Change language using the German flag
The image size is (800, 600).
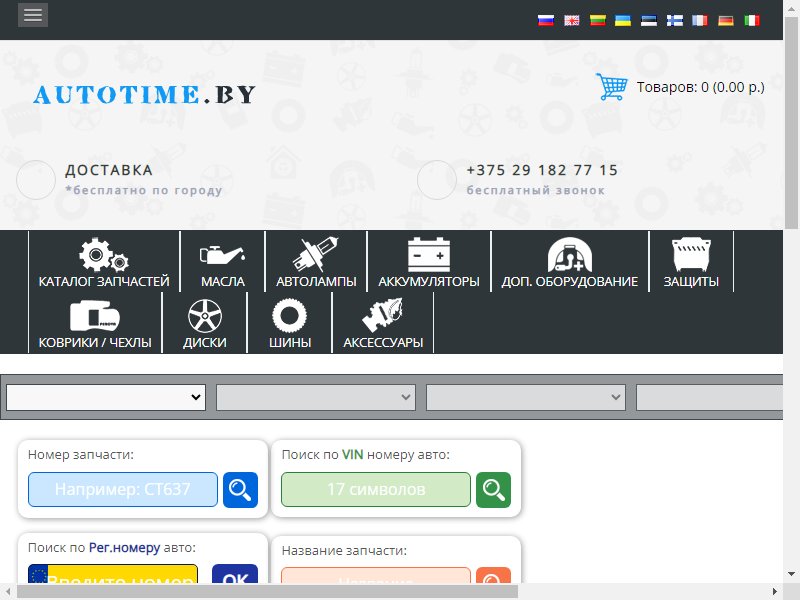(726, 20)
